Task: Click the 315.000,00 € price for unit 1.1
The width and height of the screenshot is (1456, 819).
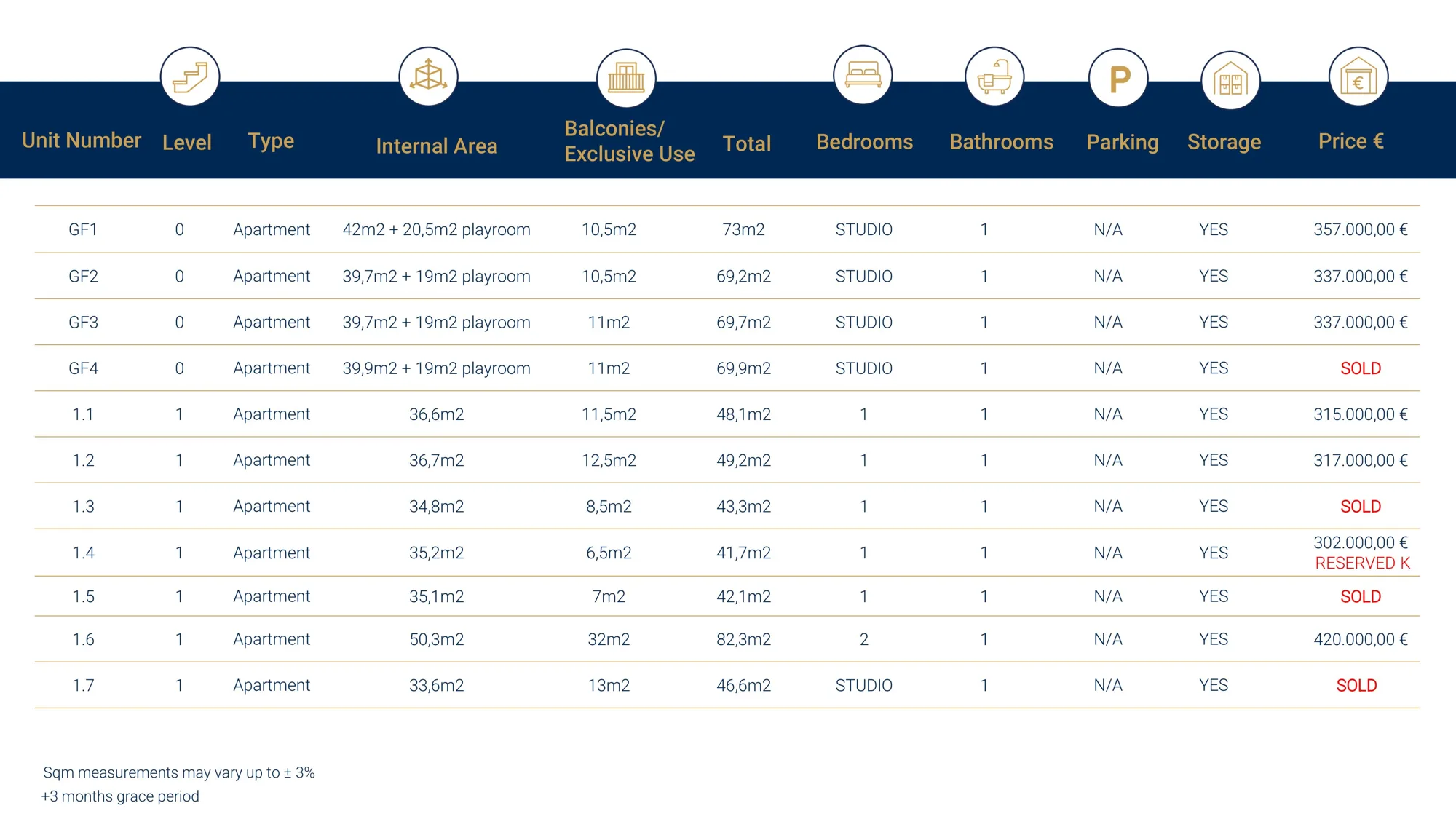Action: (x=1360, y=414)
